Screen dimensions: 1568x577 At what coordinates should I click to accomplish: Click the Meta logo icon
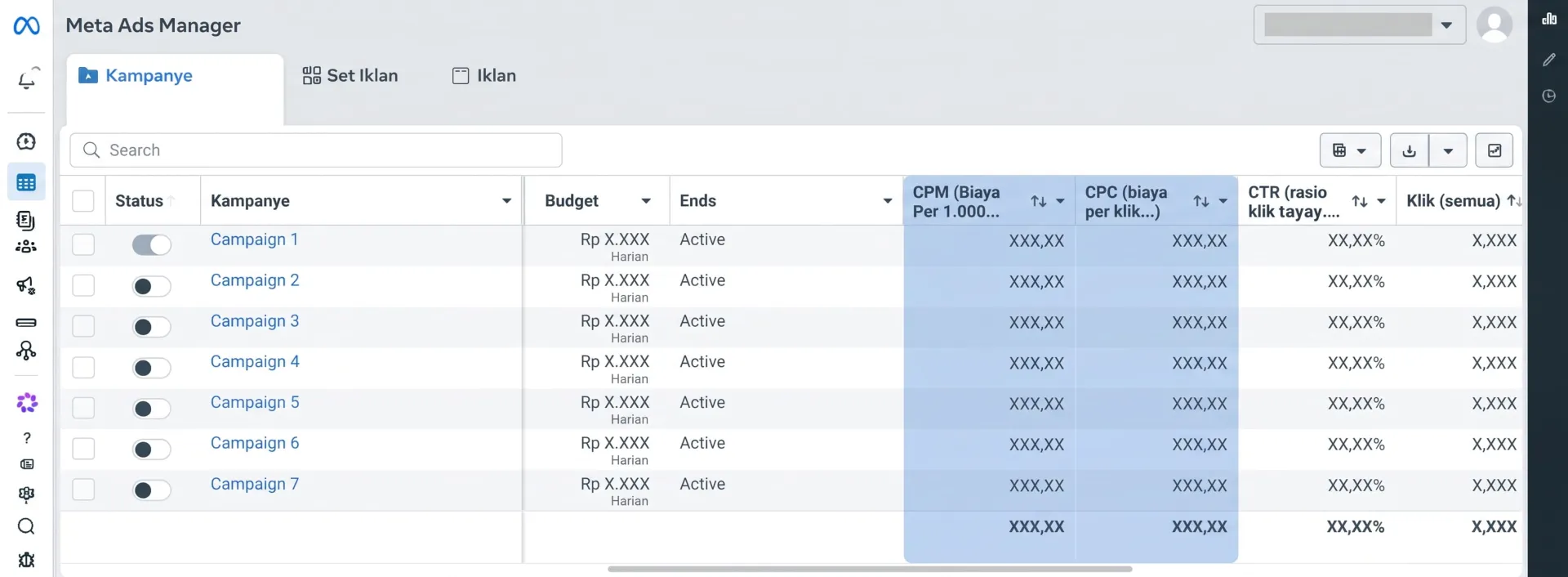pos(26,26)
